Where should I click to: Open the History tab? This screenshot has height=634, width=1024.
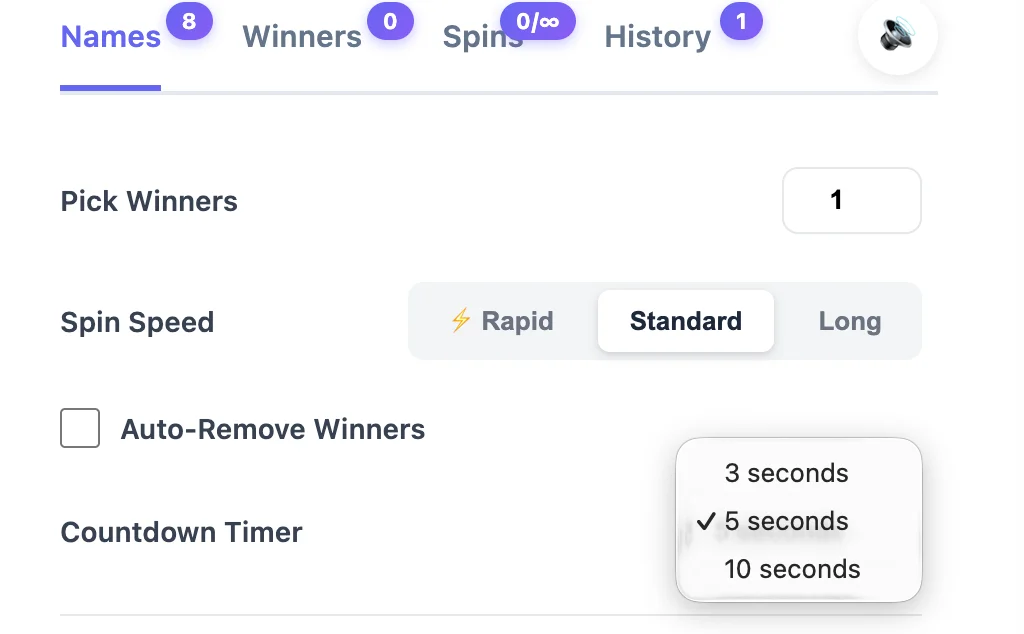click(x=657, y=36)
